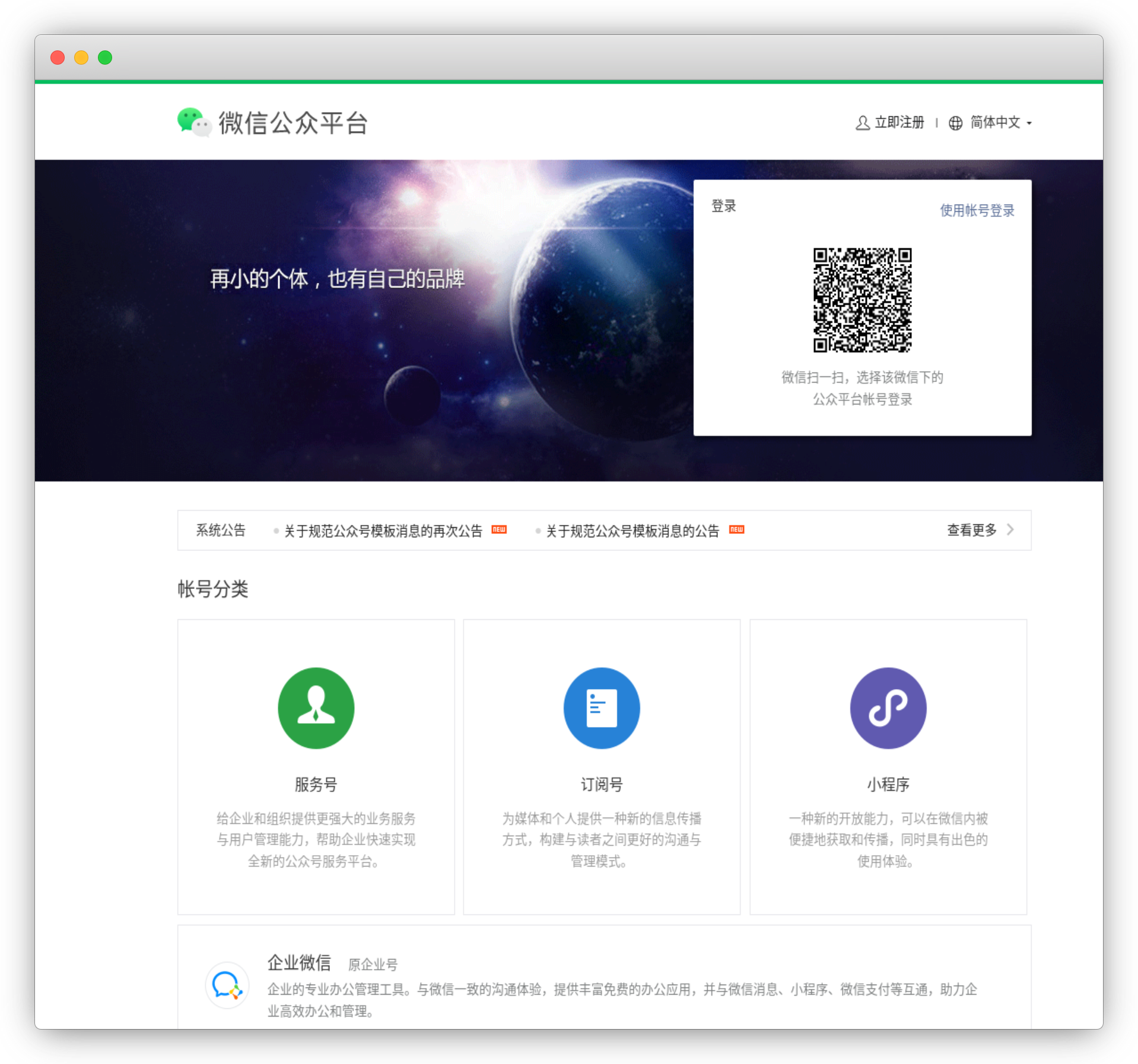Image resolution: width=1138 pixels, height=1064 pixels.
Task: Open announcement 关于规范公众号模板消息的再次公告
Action: click(x=383, y=530)
